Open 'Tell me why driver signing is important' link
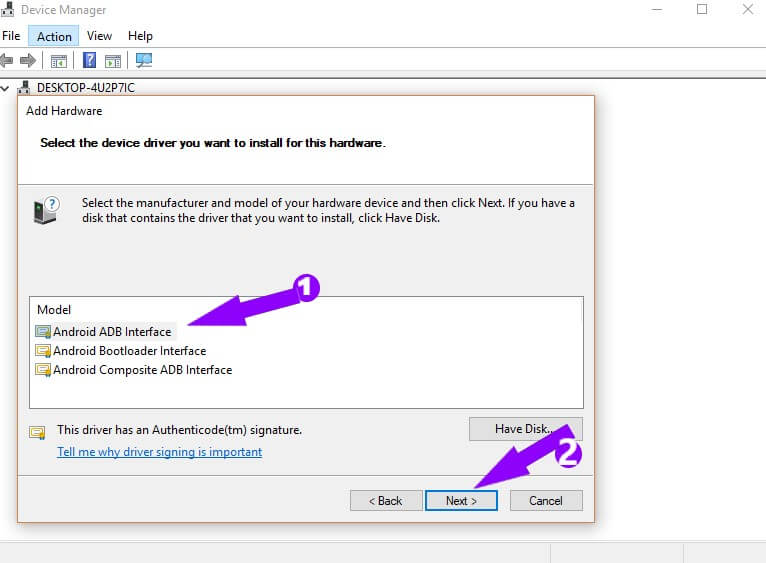 point(160,452)
